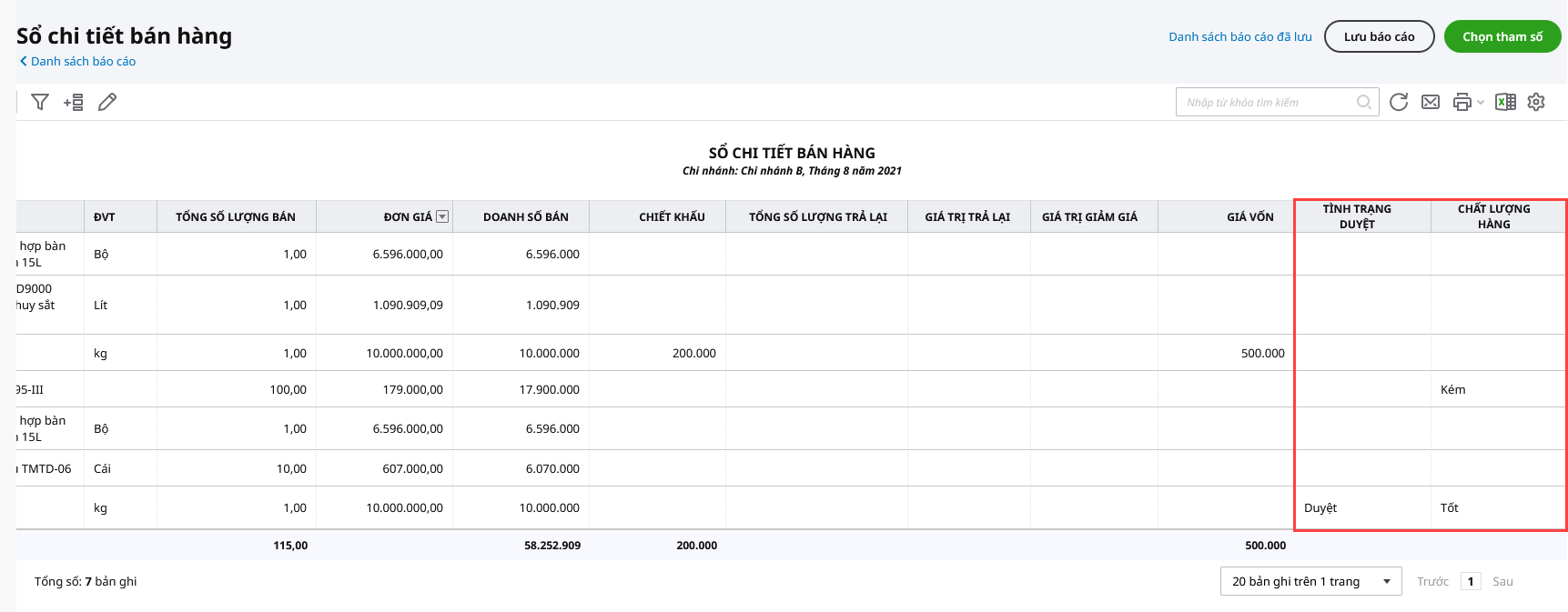Refresh the report data
The image size is (1568, 612).
pos(1399,102)
